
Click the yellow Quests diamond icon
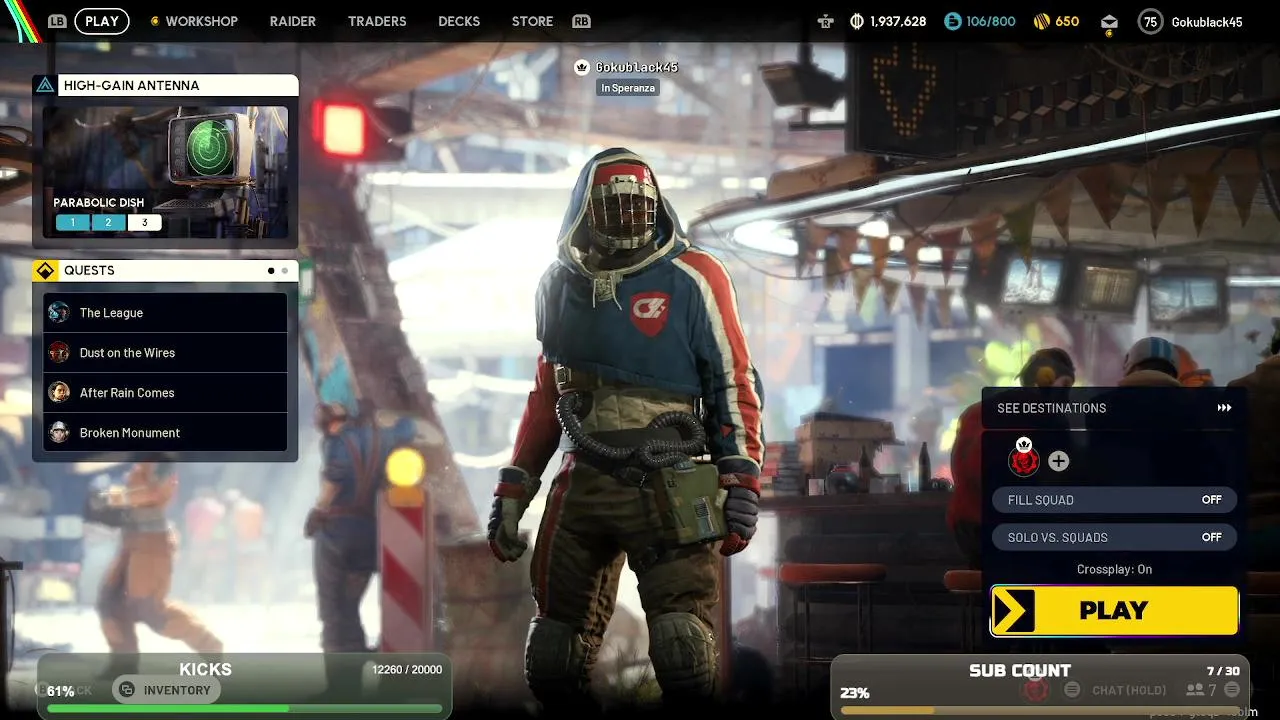(45, 270)
